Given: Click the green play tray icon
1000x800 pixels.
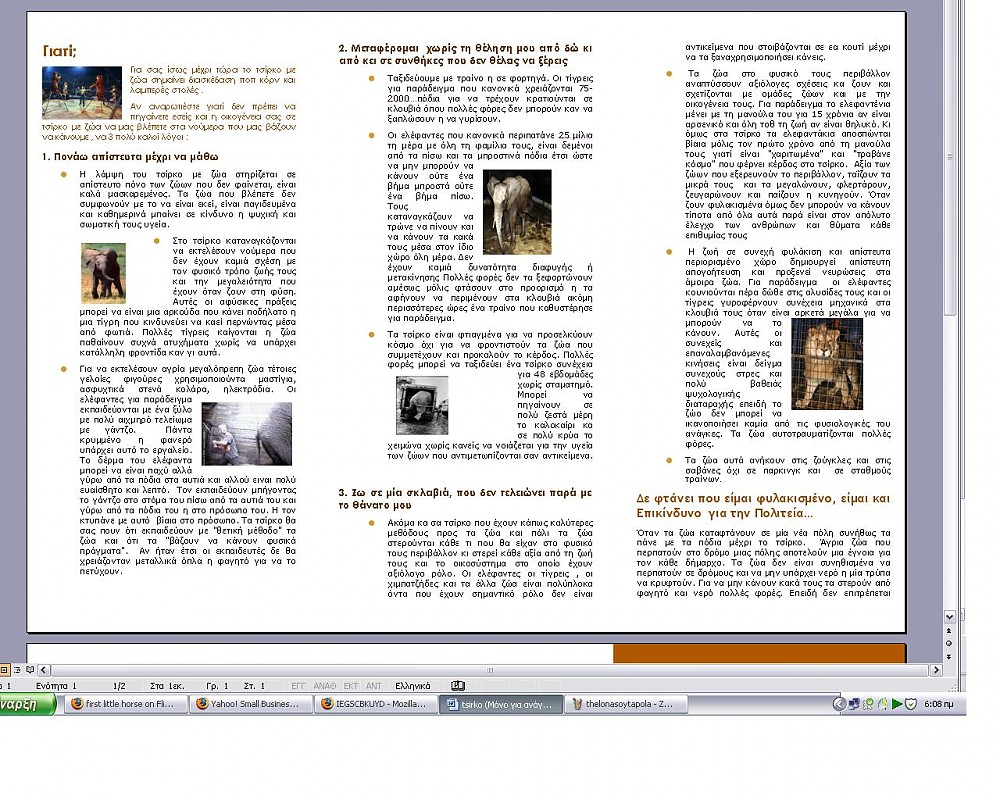Looking at the screenshot, I should (x=897, y=704).
